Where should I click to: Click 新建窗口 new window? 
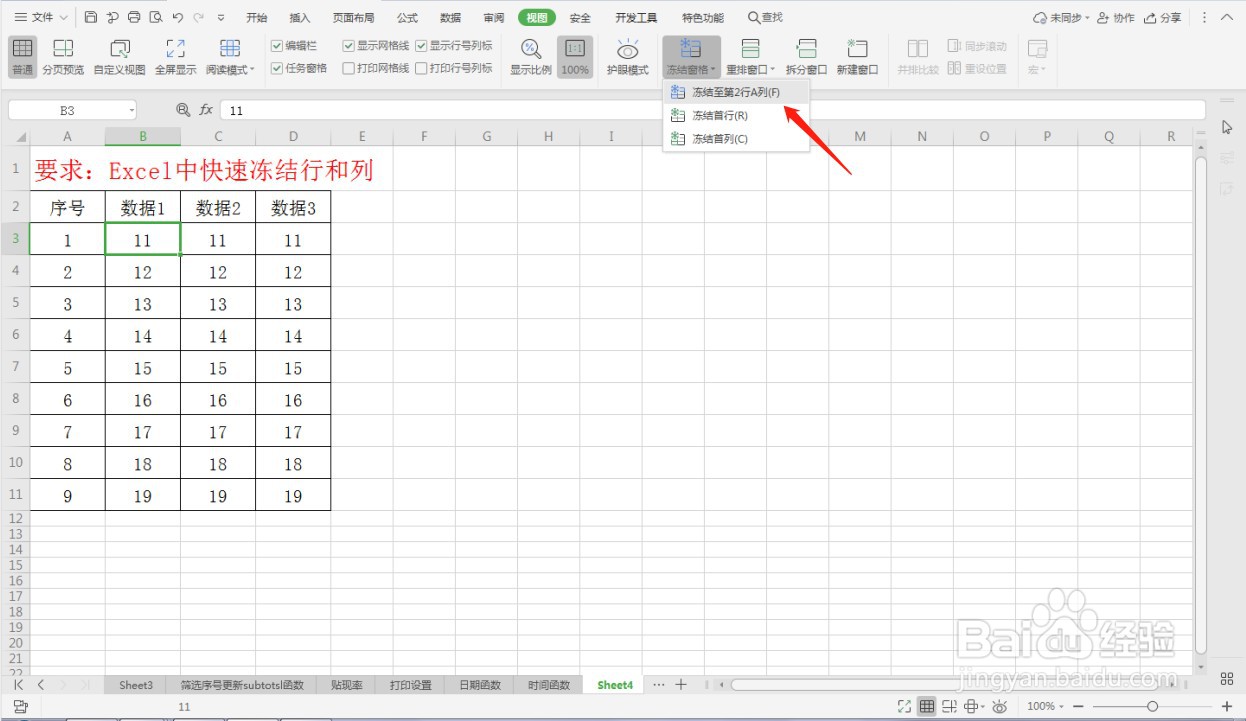(857, 57)
